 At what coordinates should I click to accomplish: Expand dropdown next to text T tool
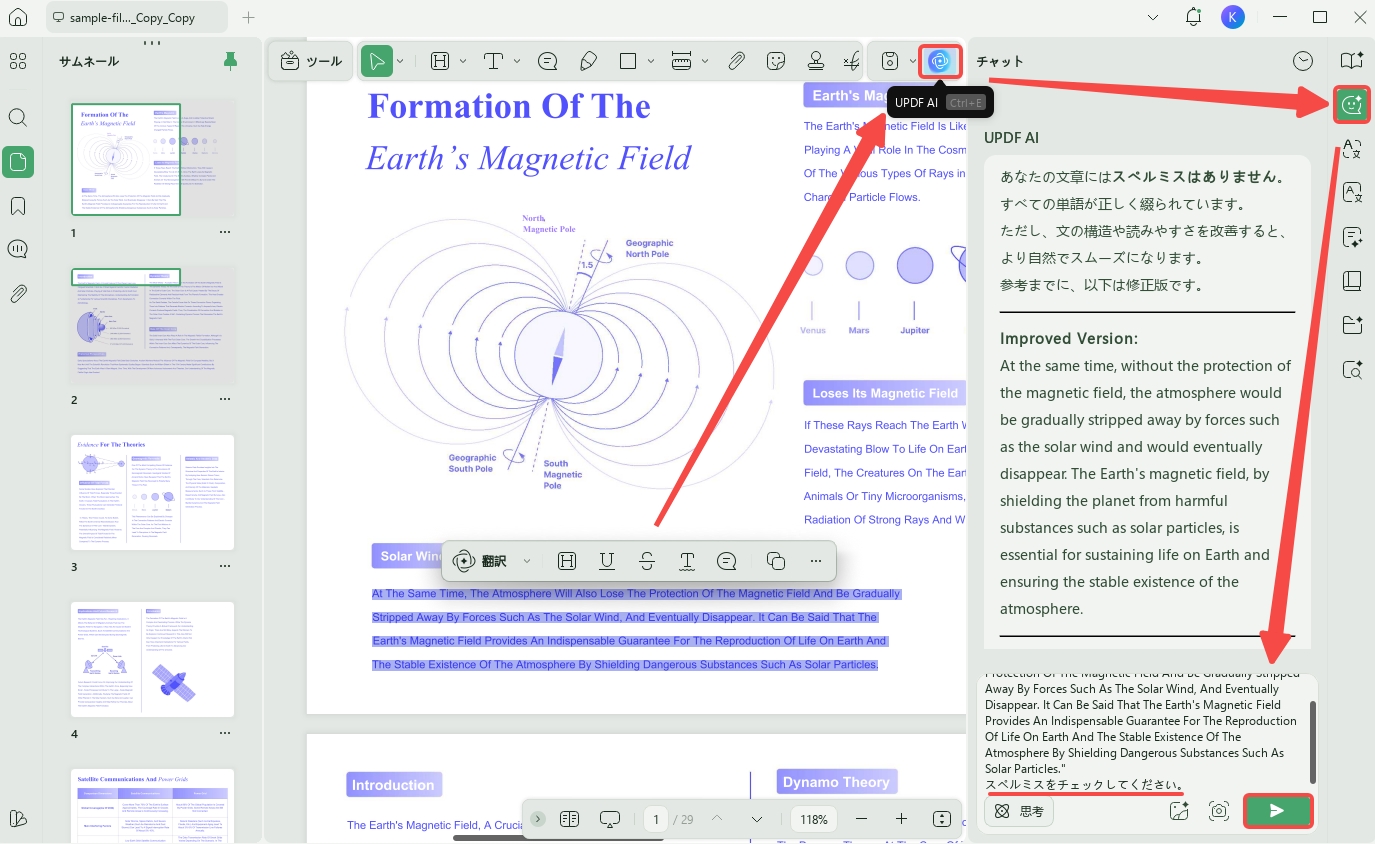tap(517, 61)
